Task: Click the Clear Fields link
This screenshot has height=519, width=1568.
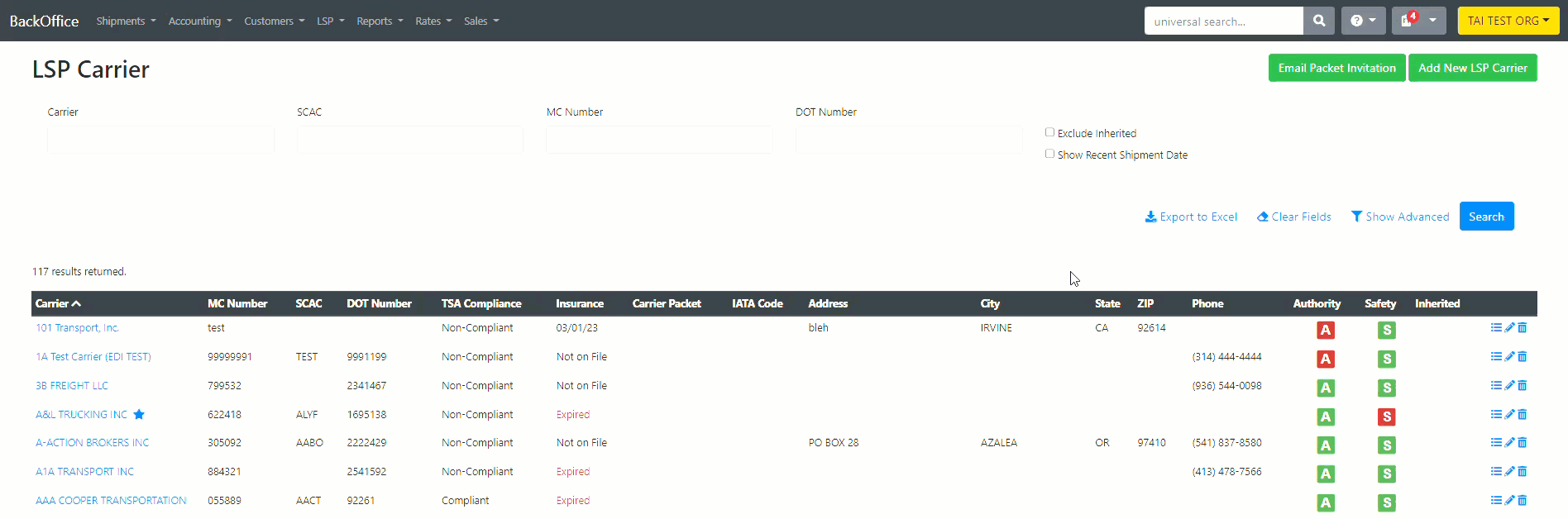Action: [x=1293, y=217]
